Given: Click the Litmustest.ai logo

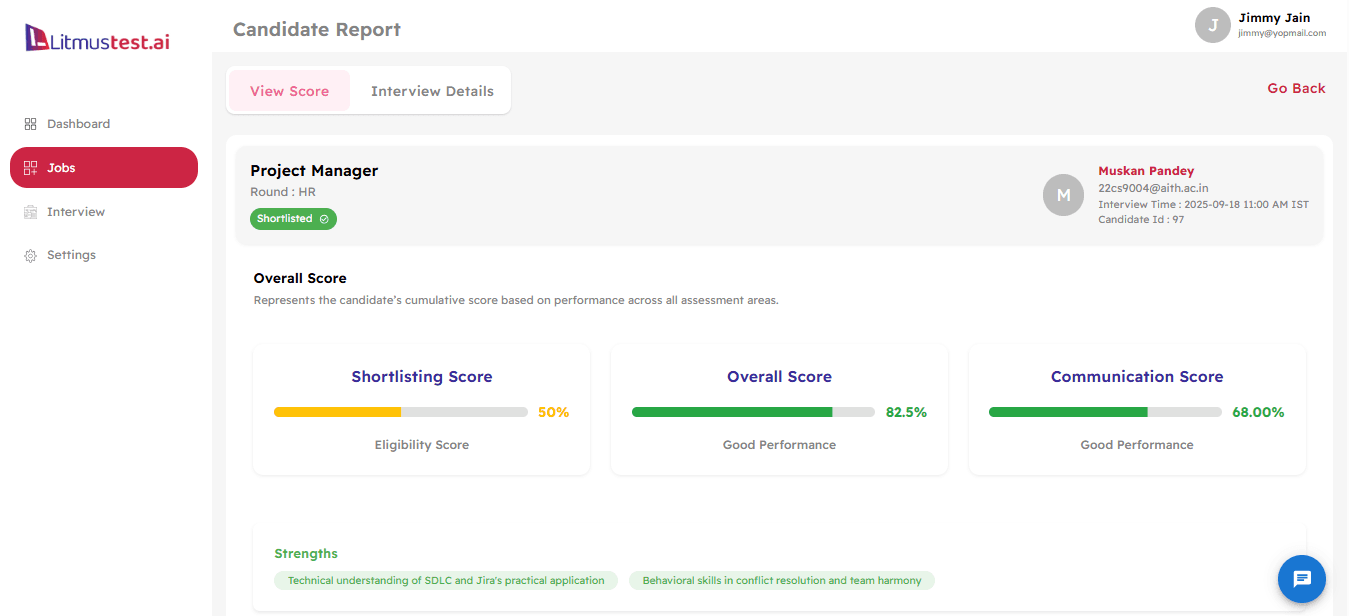Looking at the screenshot, I should (95, 36).
